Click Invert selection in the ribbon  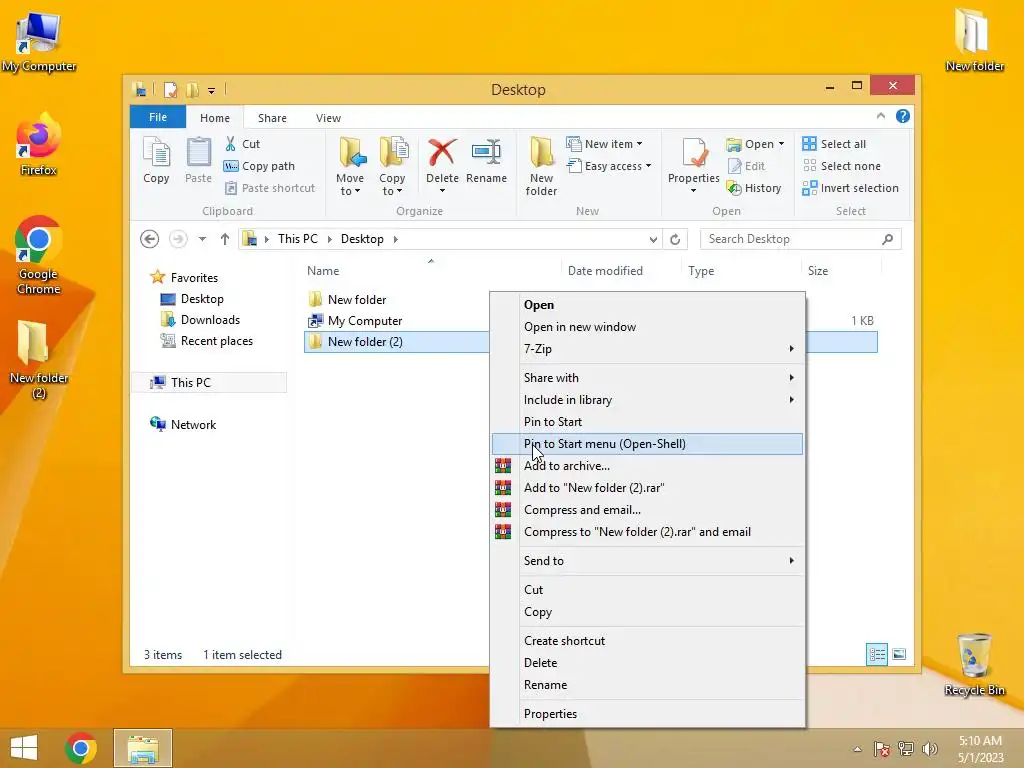pyautogui.click(x=851, y=188)
